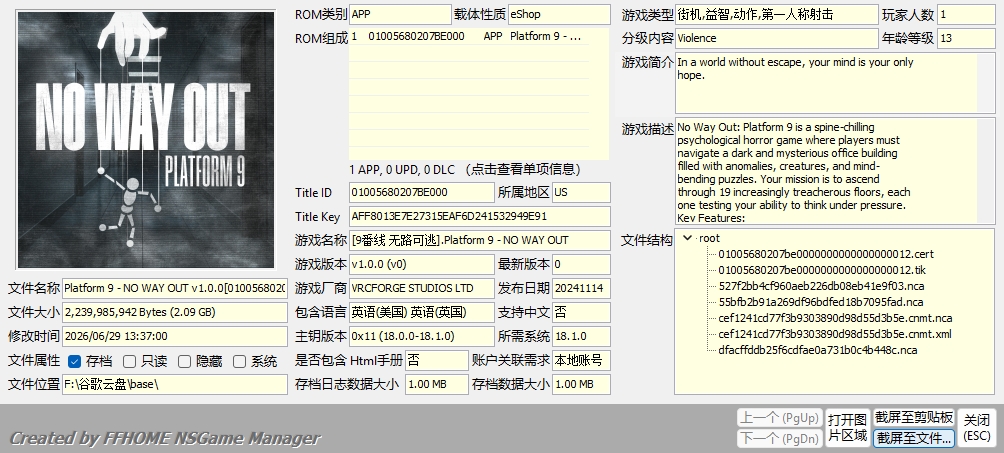This screenshot has width=1004, height=453.
Task: Click the 文件大小 field showing 2.09 GB
Action: click(175, 312)
